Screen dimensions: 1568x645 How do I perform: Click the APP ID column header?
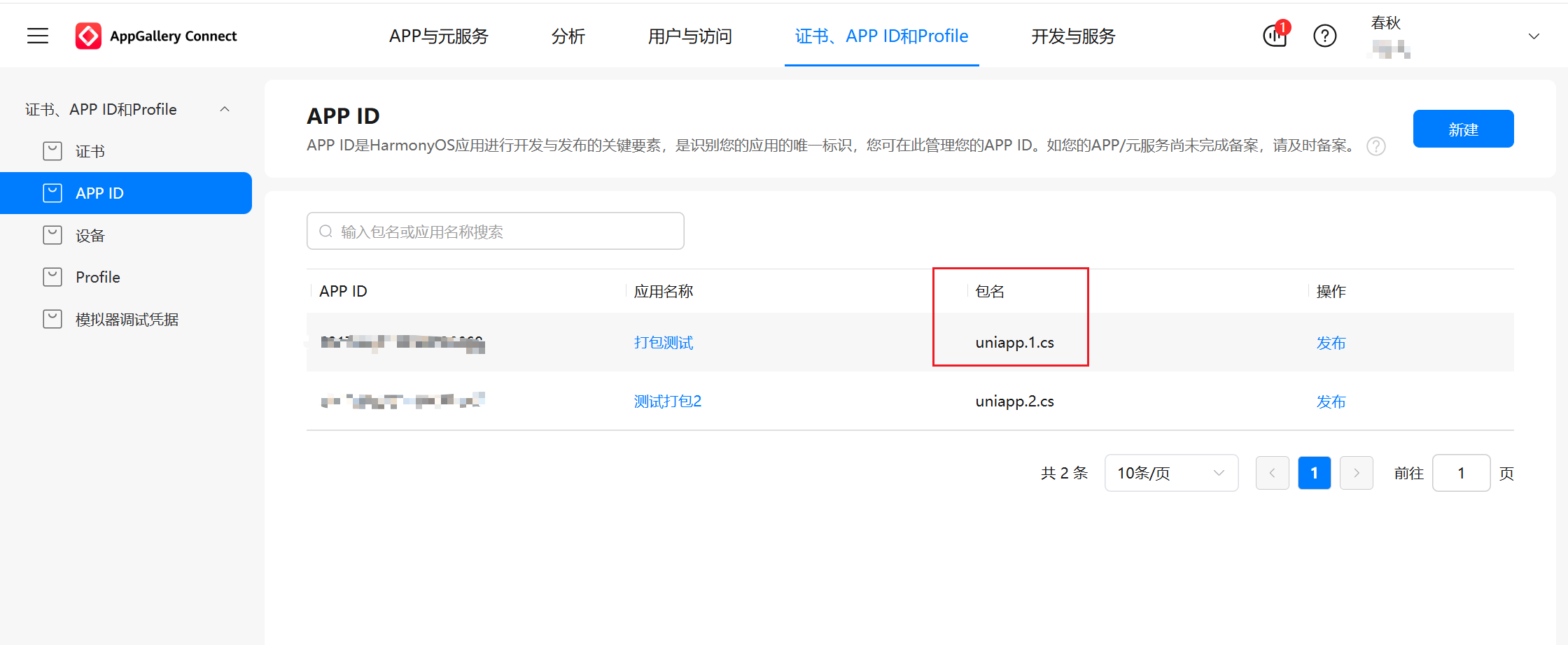coord(343,291)
